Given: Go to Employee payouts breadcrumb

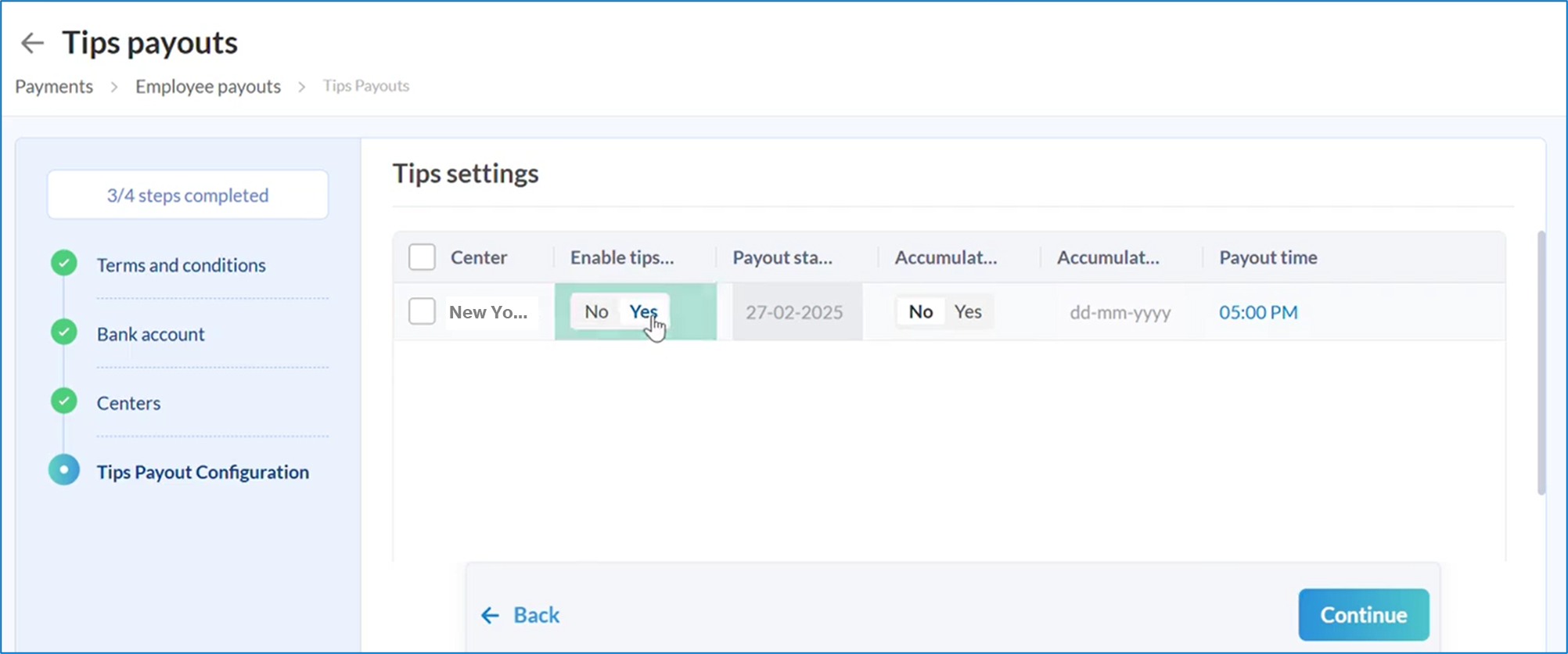Looking at the screenshot, I should [x=208, y=86].
